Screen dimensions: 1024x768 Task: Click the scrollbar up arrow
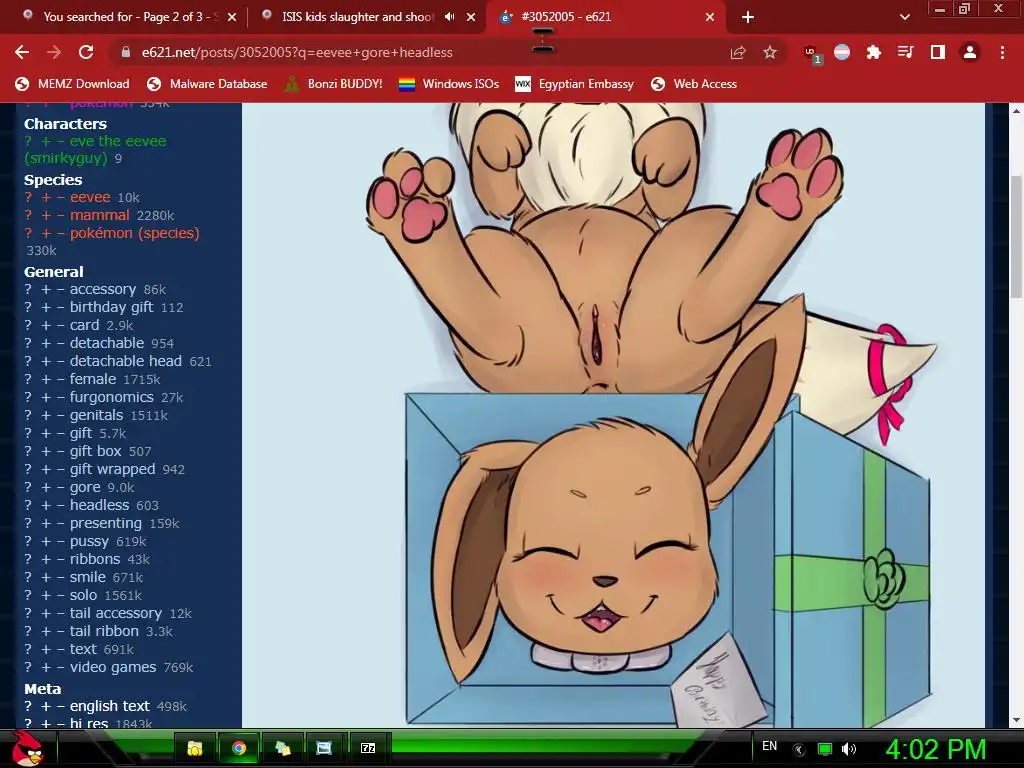(x=1016, y=112)
